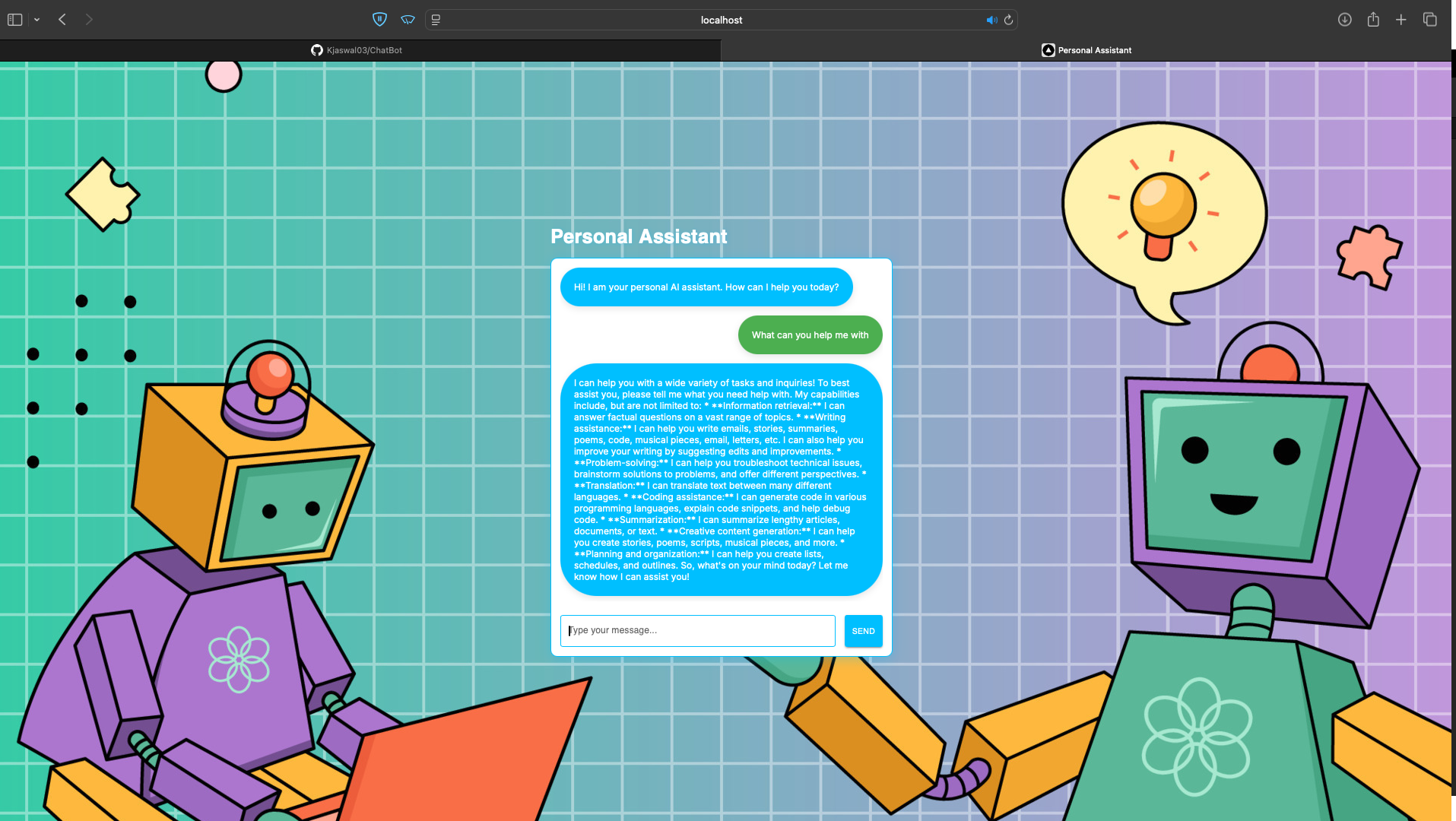Click the long assistant capabilities reply
The width and height of the screenshot is (1456, 821).
coord(721,480)
